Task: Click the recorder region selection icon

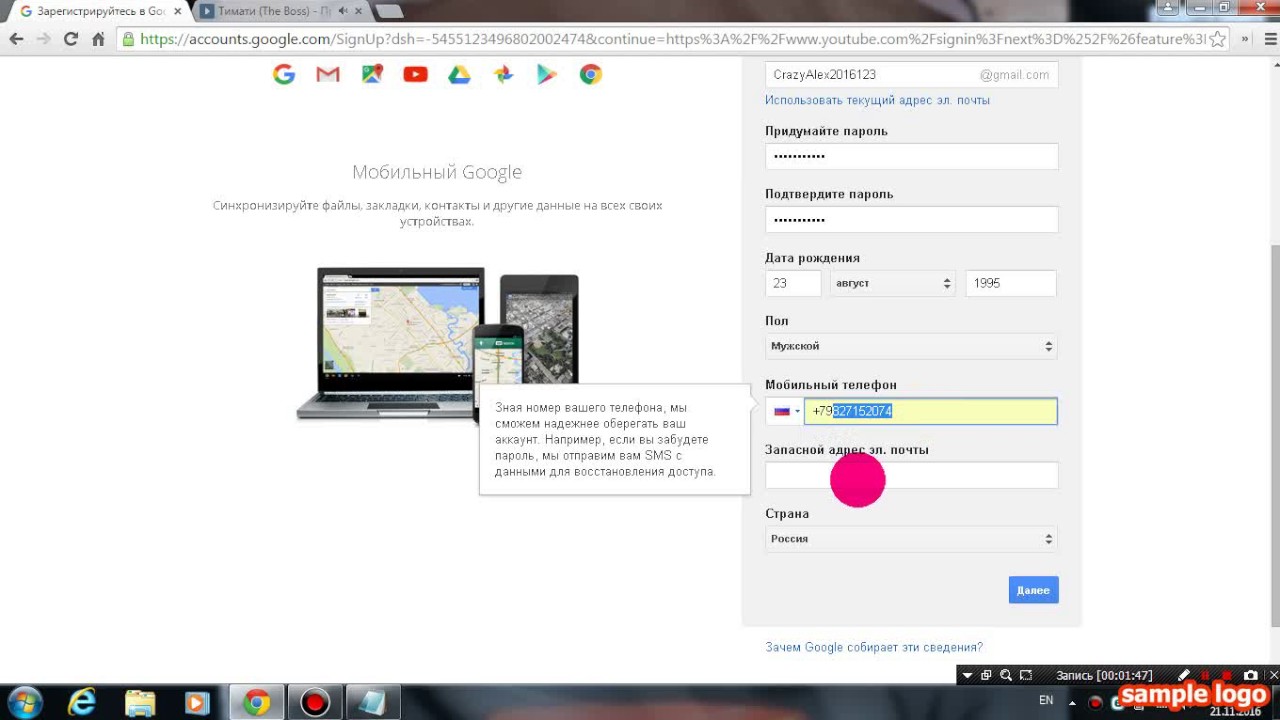Action: [x=1026, y=675]
